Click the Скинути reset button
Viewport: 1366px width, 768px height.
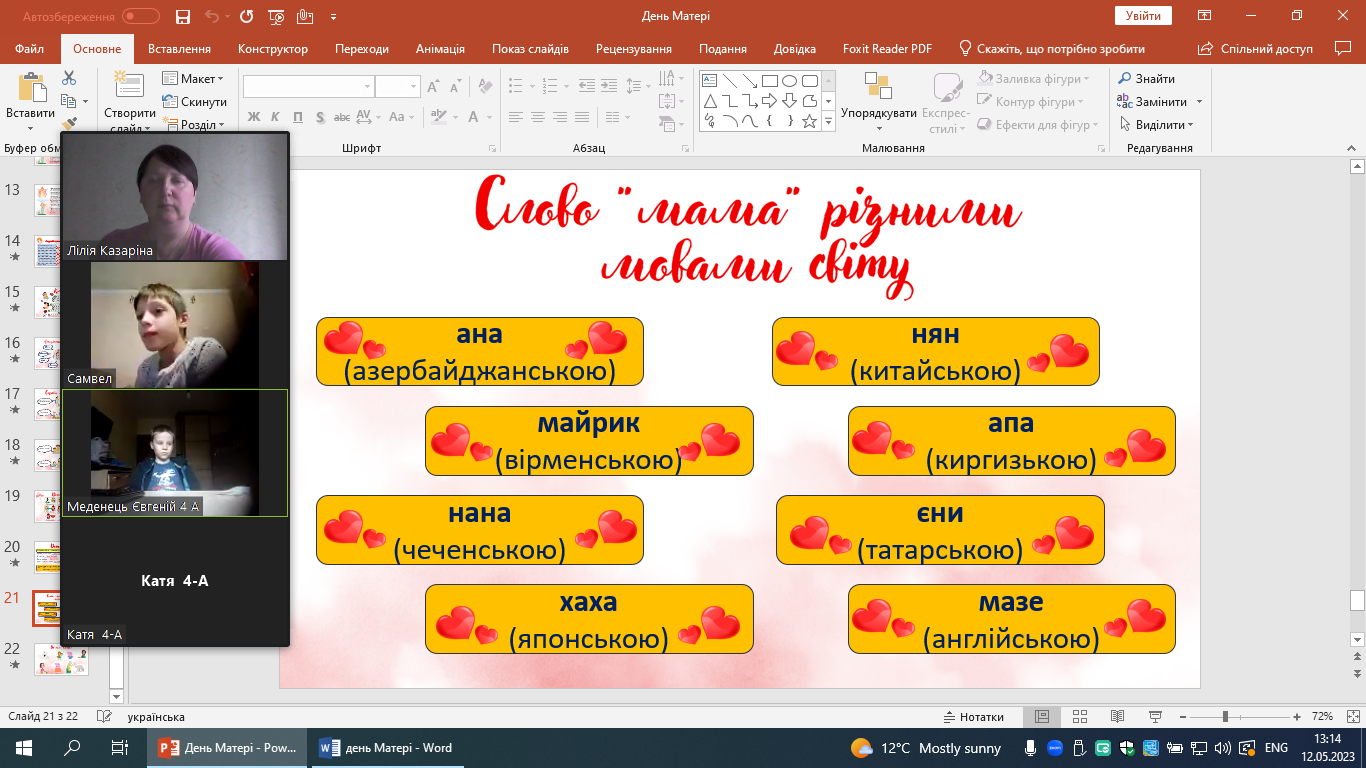tap(194, 102)
